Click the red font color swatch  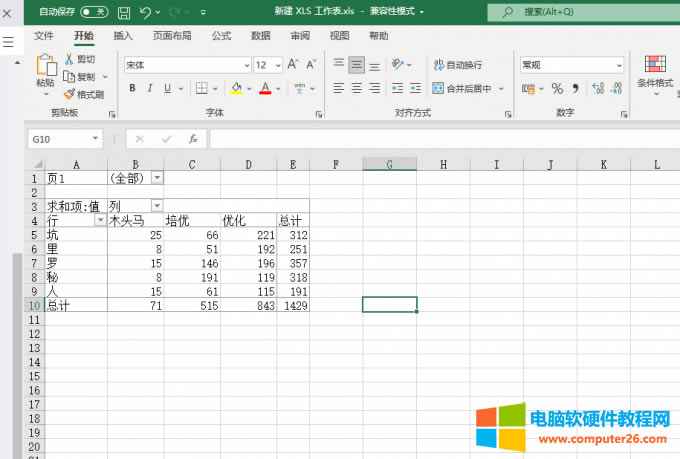coord(265,88)
